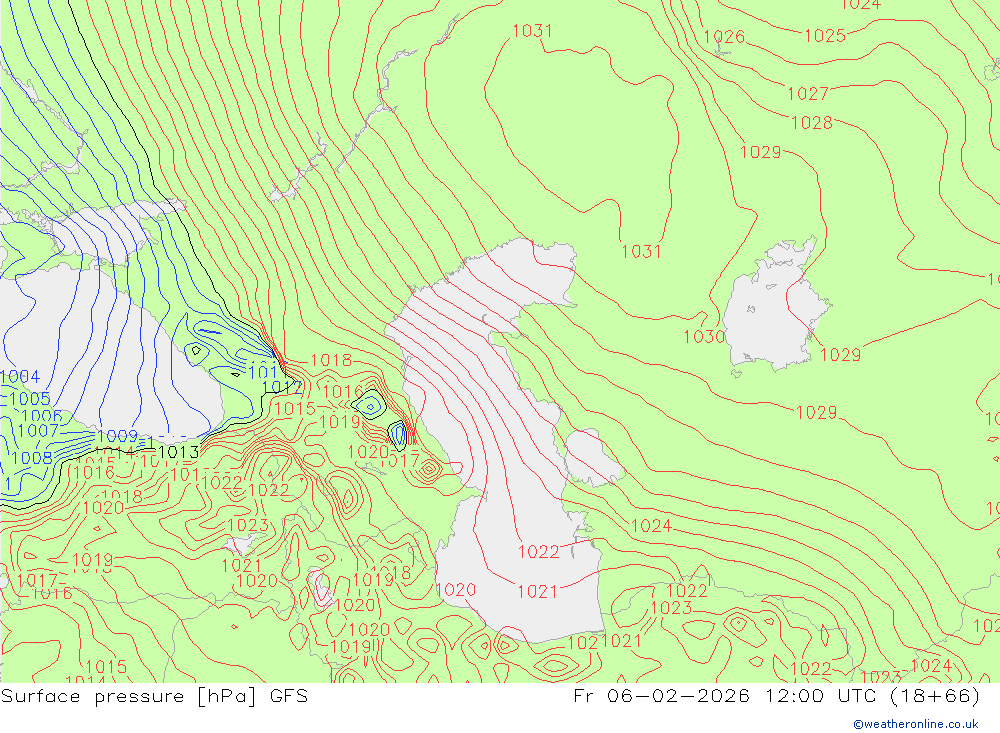Screen dimensions: 1000x733
Task: Click the red 1030 isobar label
Action: [x=704, y=337]
